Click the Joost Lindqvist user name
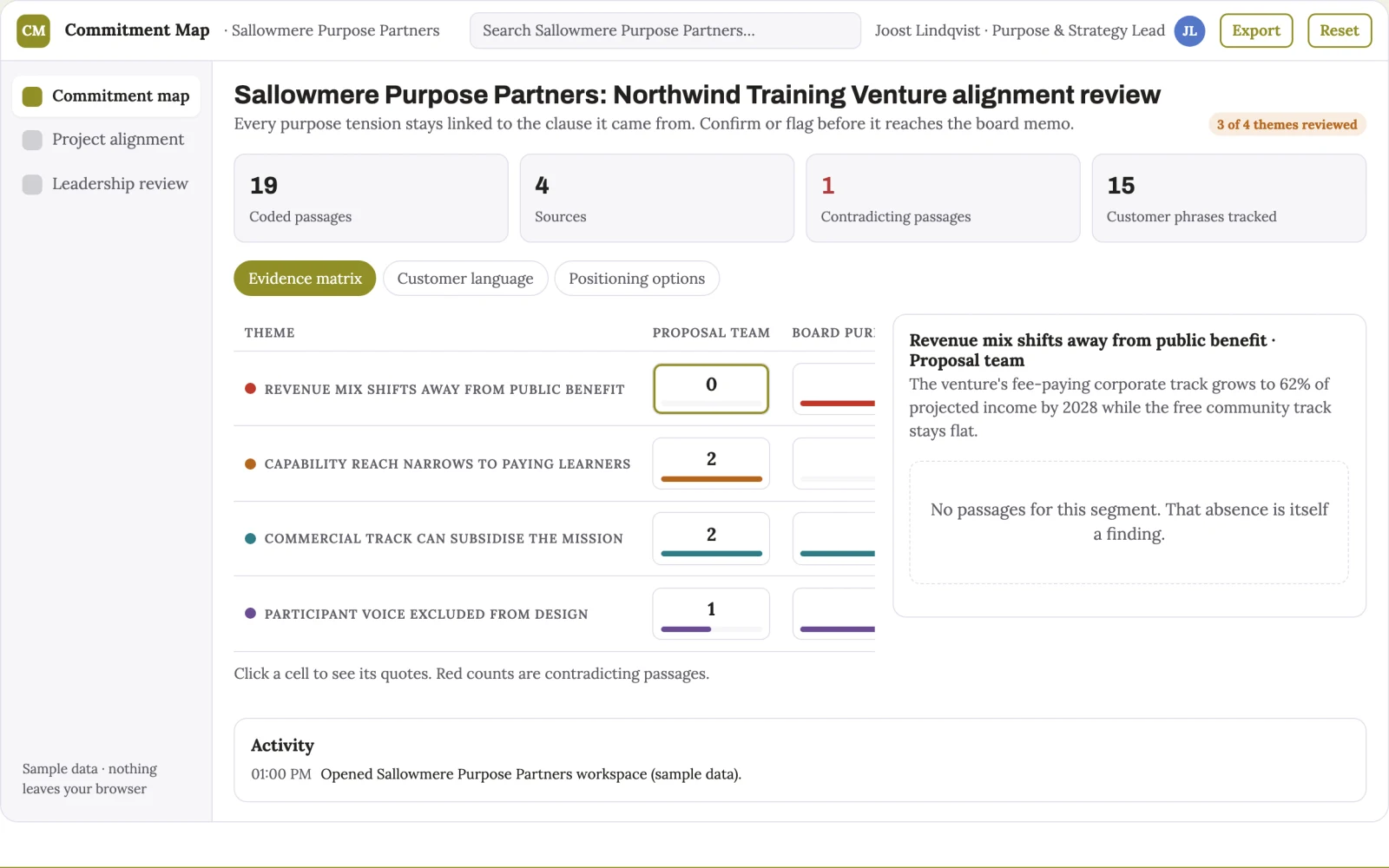 pyautogui.click(x=926, y=30)
